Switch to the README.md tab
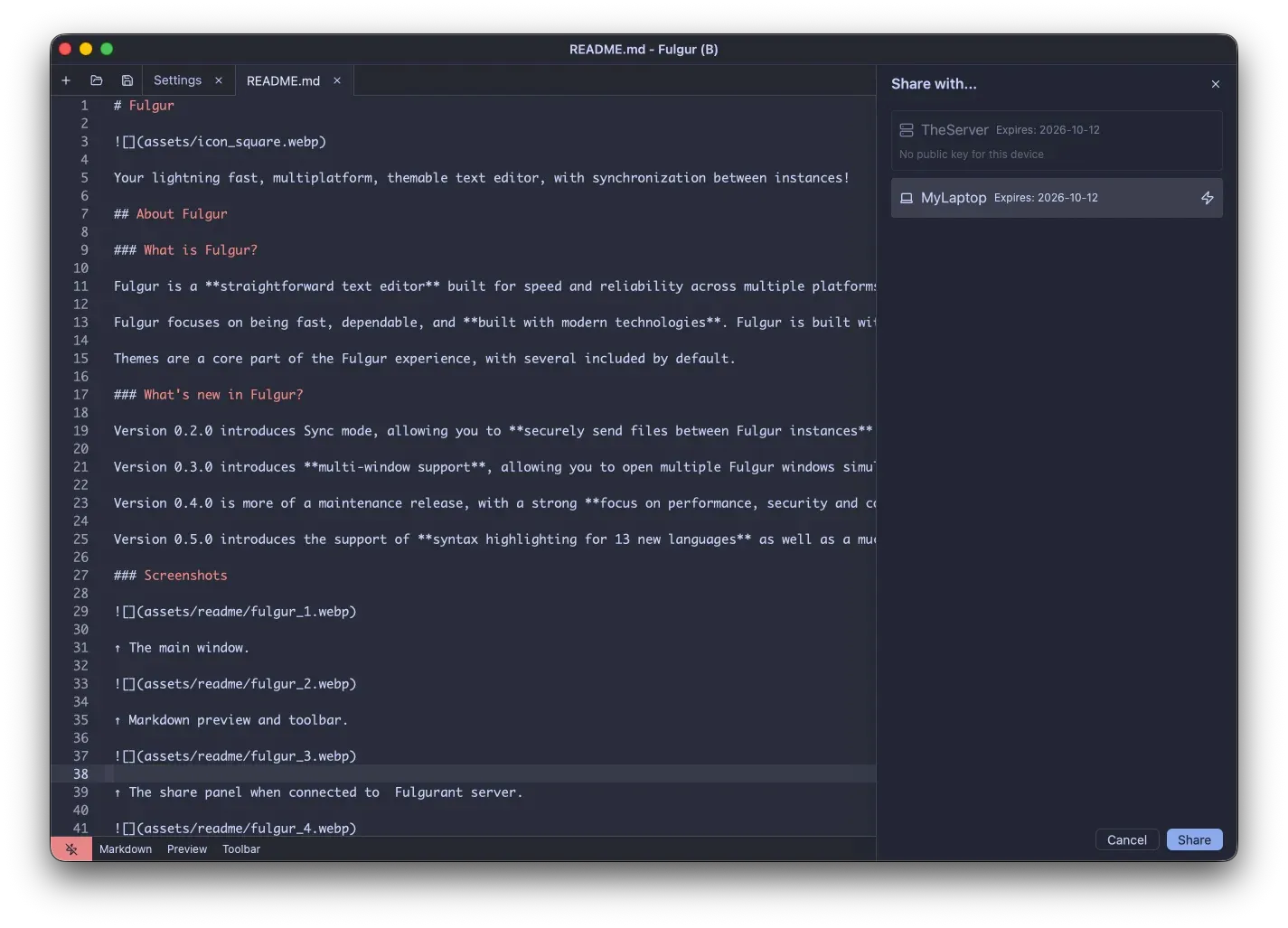This screenshot has height=928, width=1288. coord(283,80)
